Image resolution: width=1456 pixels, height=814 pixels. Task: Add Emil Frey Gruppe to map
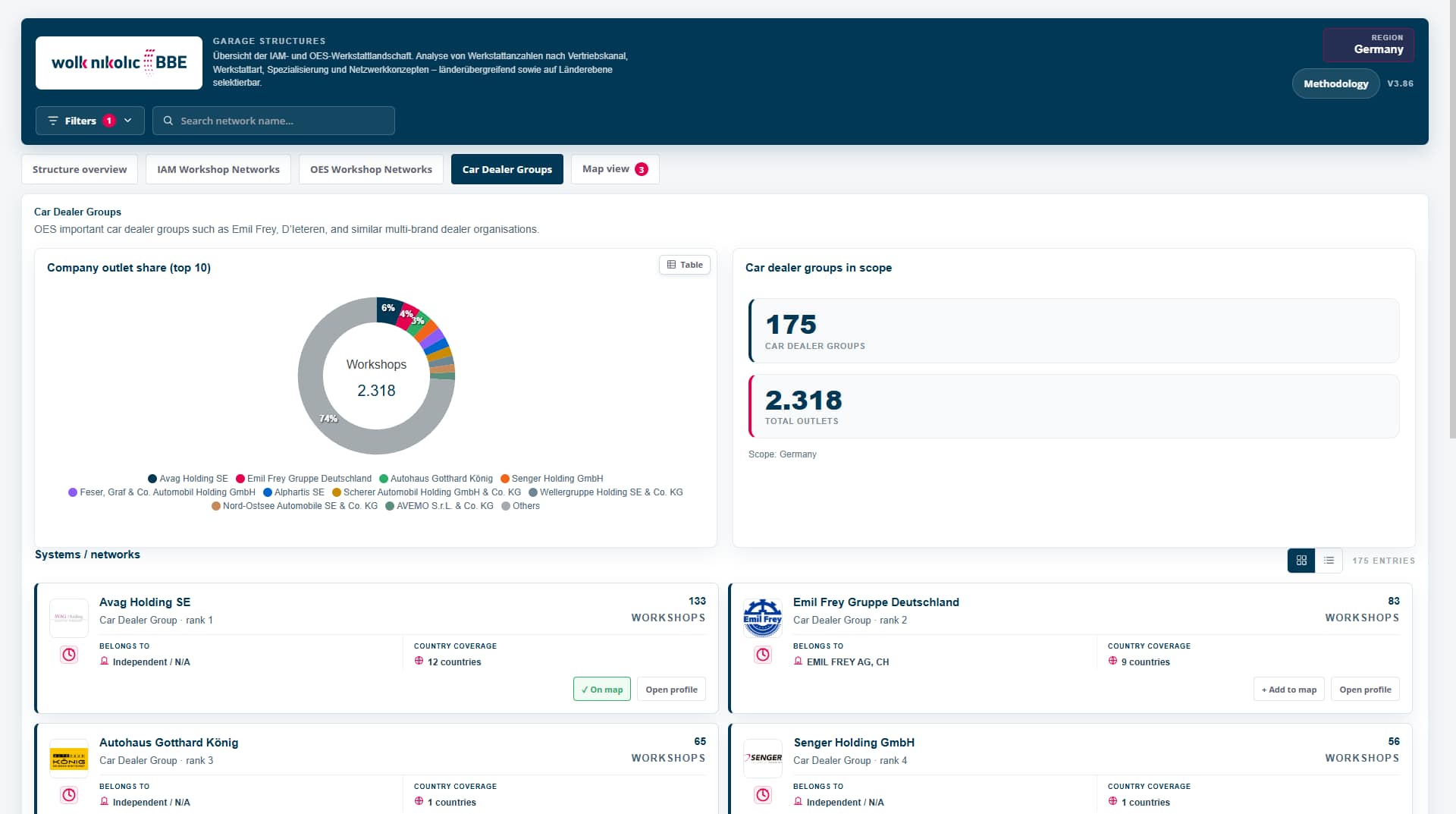(1289, 690)
